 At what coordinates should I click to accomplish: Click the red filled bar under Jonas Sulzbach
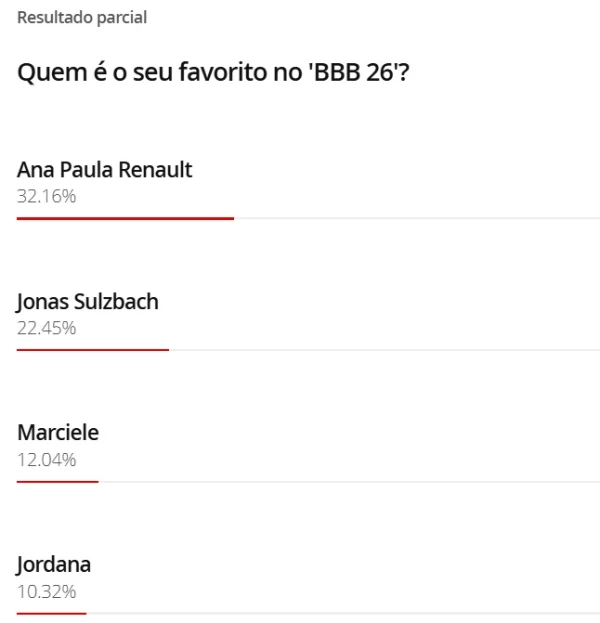[93, 349]
